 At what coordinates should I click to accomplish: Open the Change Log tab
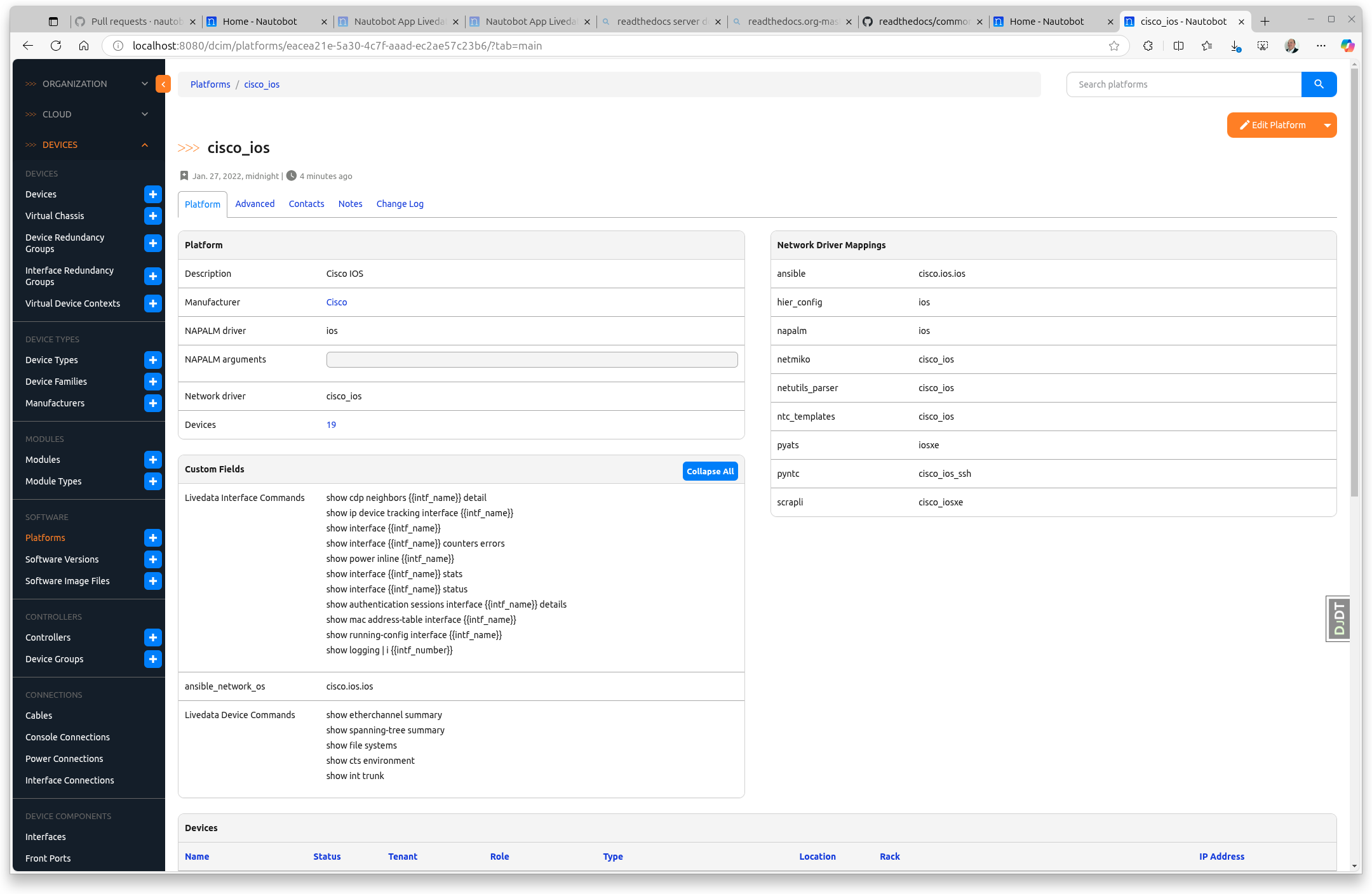400,204
